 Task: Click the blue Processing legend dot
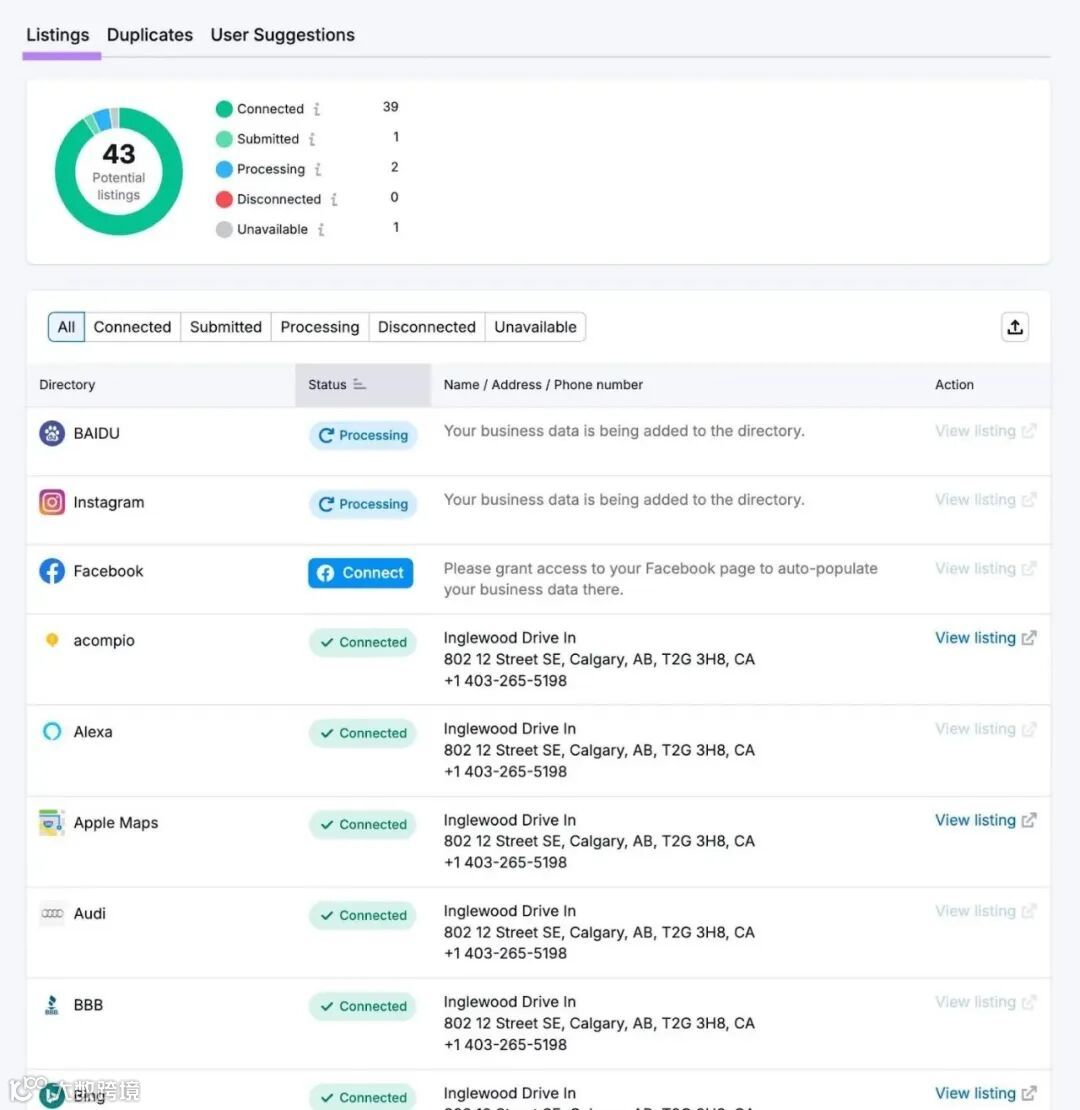pos(224,169)
